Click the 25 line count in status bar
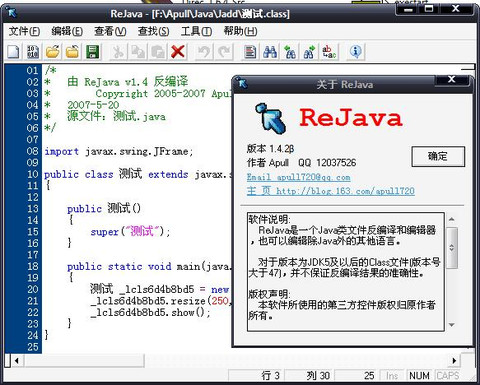Screen dimensions: 480x385 tap(357, 376)
